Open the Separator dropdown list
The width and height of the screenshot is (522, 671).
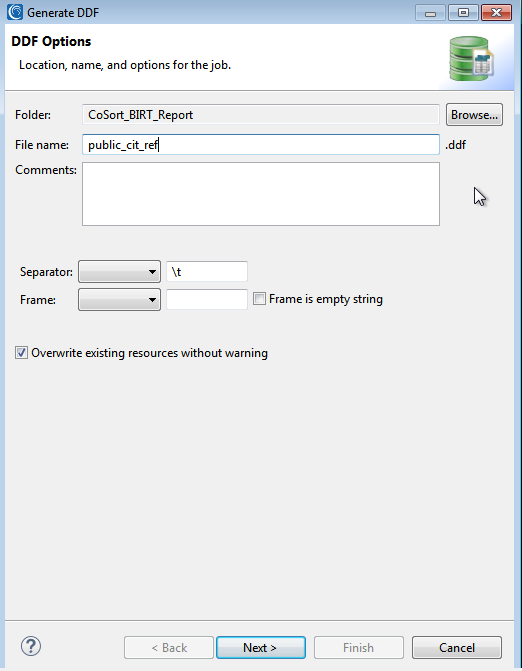[x=119, y=272]
